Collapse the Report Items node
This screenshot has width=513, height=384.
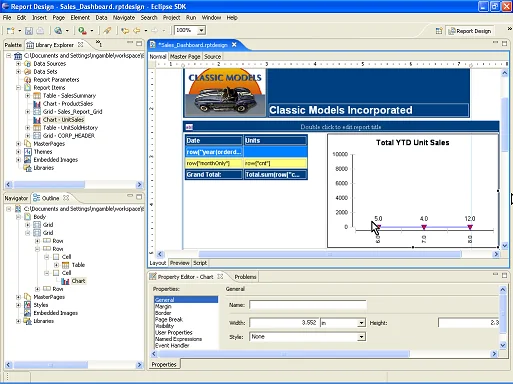tap(18, 88)
